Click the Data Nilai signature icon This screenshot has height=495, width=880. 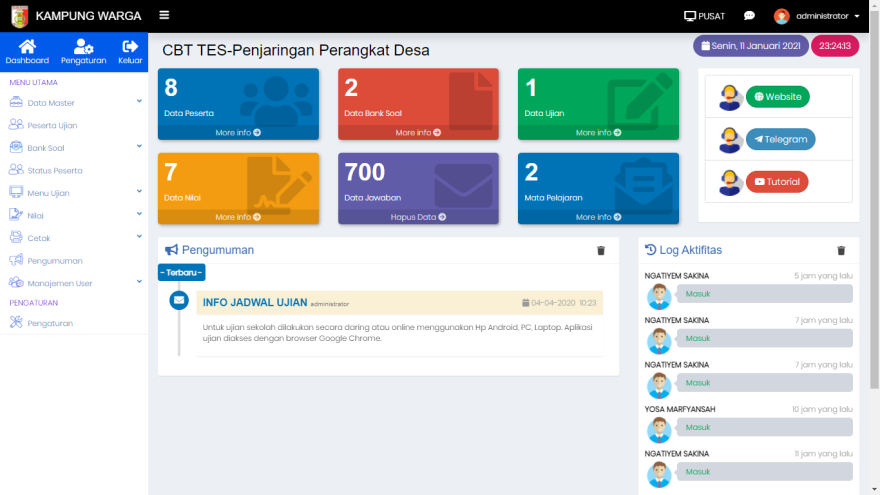pos(279,185)
